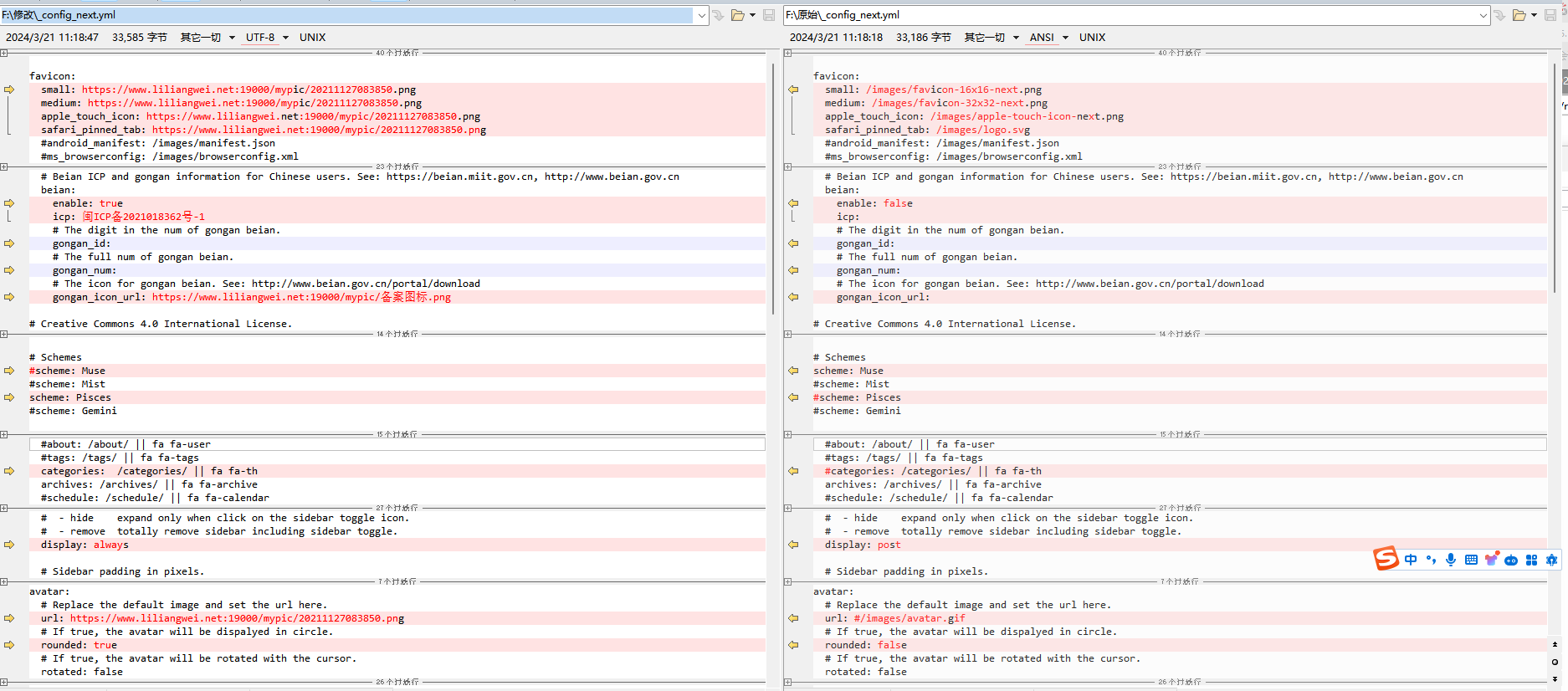Center on current difference circle button
The width and height of the screenshot is (1568, 691).
1555,662
